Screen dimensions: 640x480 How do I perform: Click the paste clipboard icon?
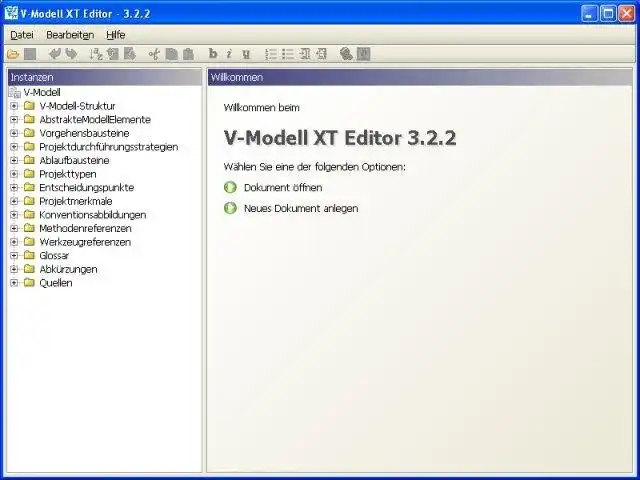pos(188,54)
